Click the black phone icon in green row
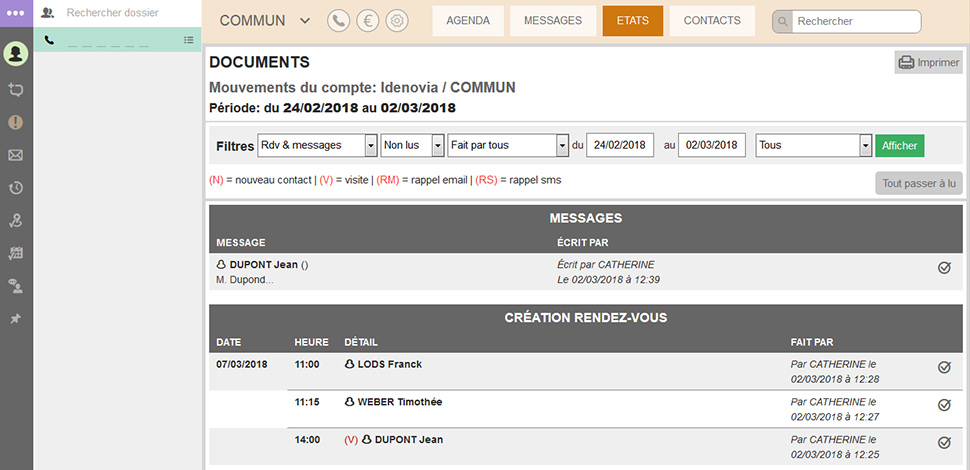Viewport: 970px width, 470px height. click(49, 40)
